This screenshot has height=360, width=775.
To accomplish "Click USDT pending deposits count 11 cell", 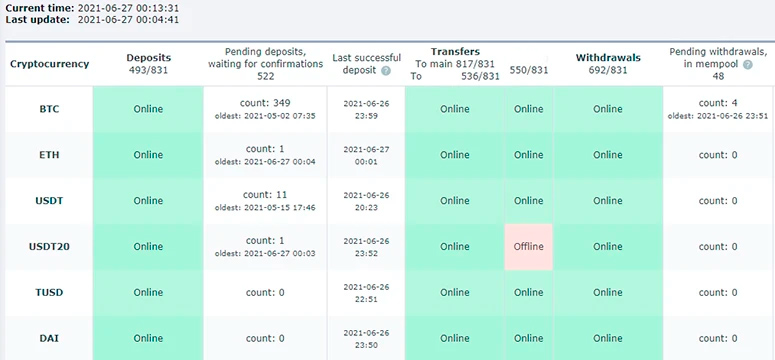I will [265, 200].
